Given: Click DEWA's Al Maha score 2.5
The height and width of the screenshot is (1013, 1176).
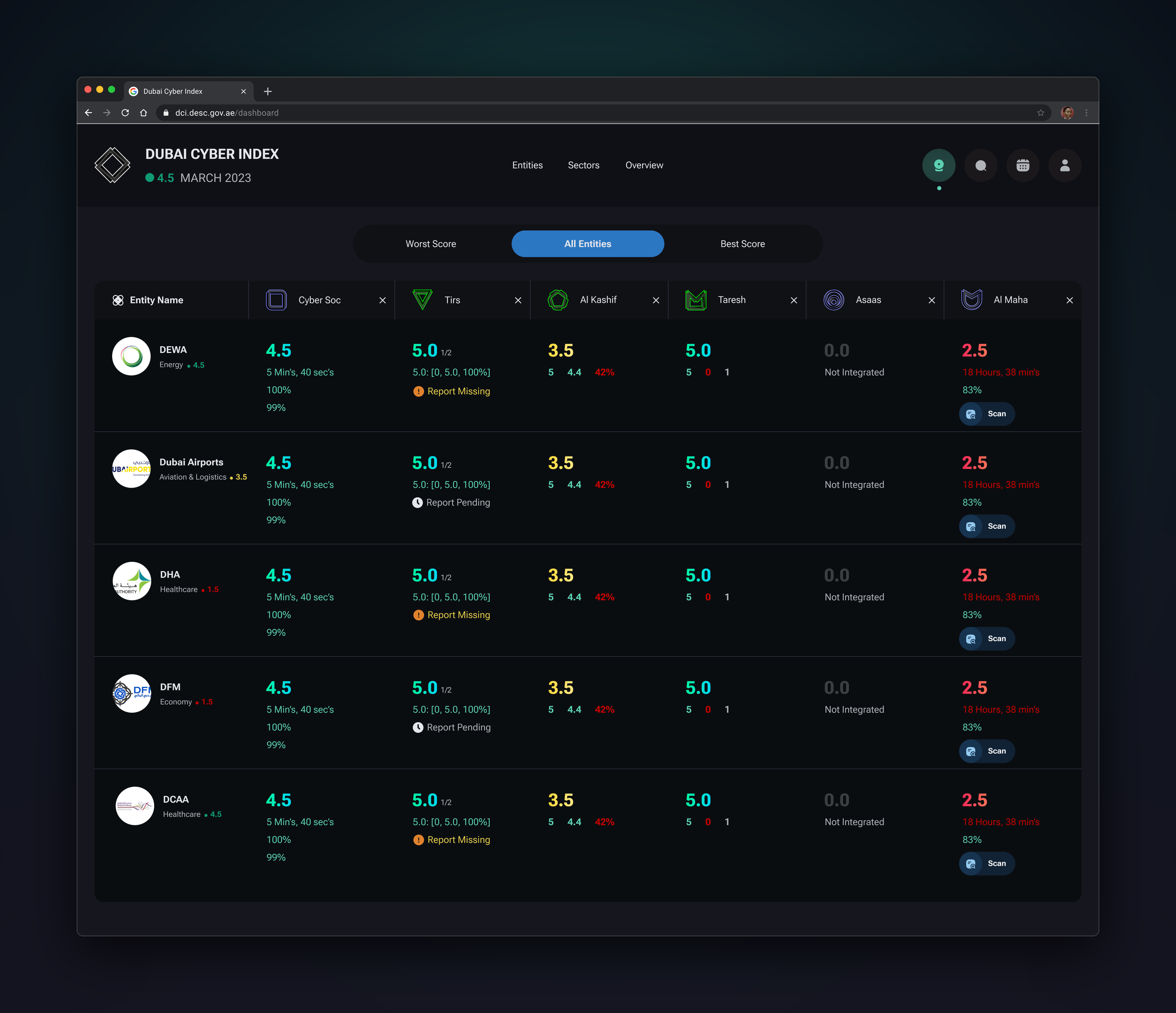Looking at the screenshot, I should [x=974, y=350].
